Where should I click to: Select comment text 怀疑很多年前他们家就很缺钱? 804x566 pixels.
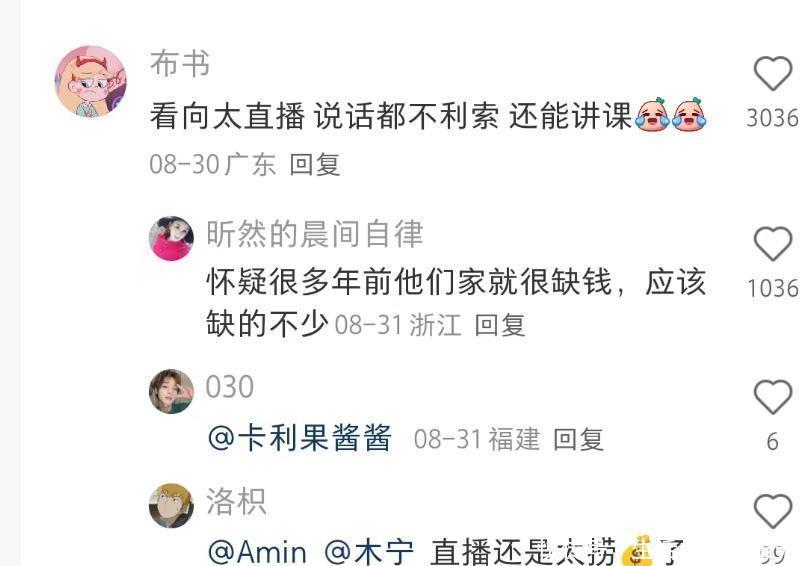[409, 282]
